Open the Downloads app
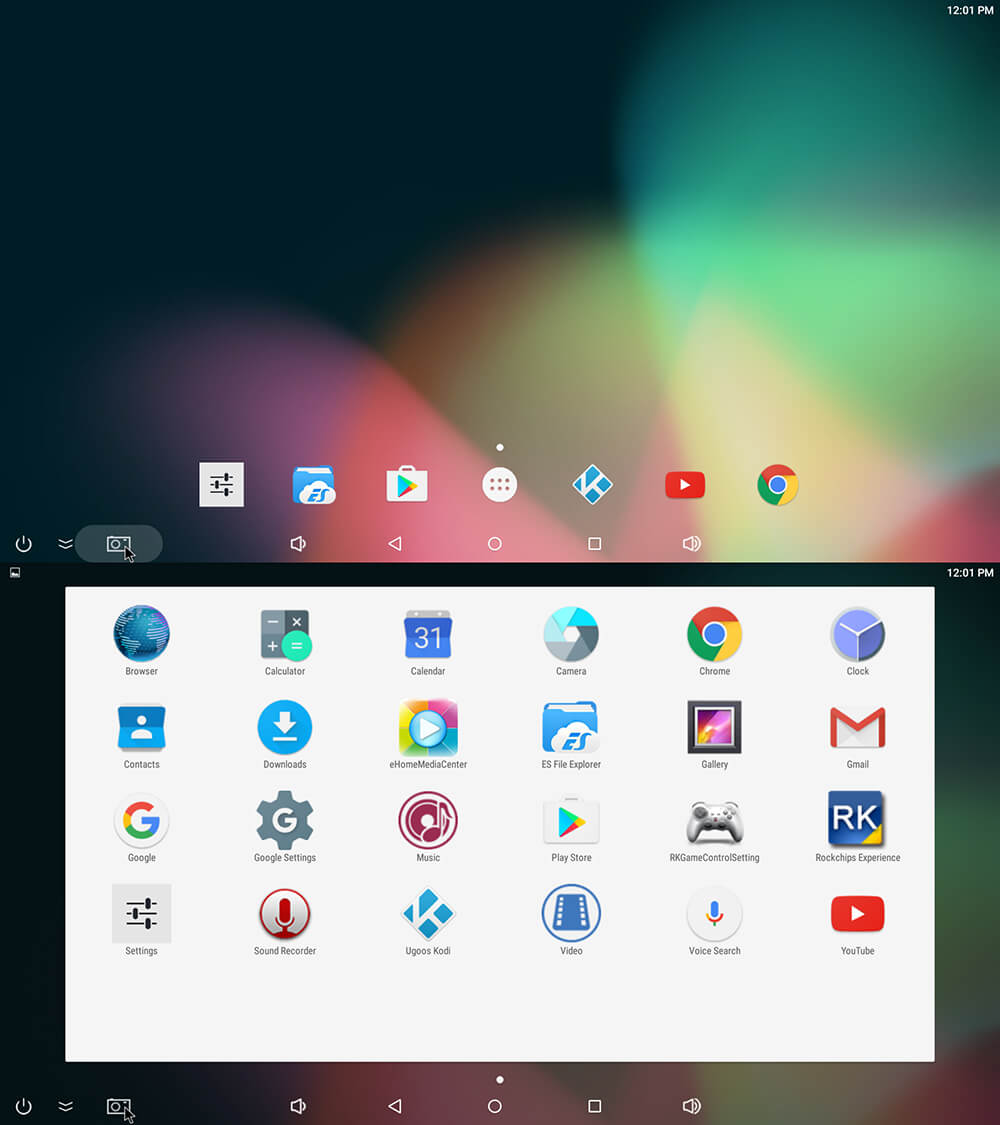Viewport: 1000px width, 1125px height. point(285,728)
